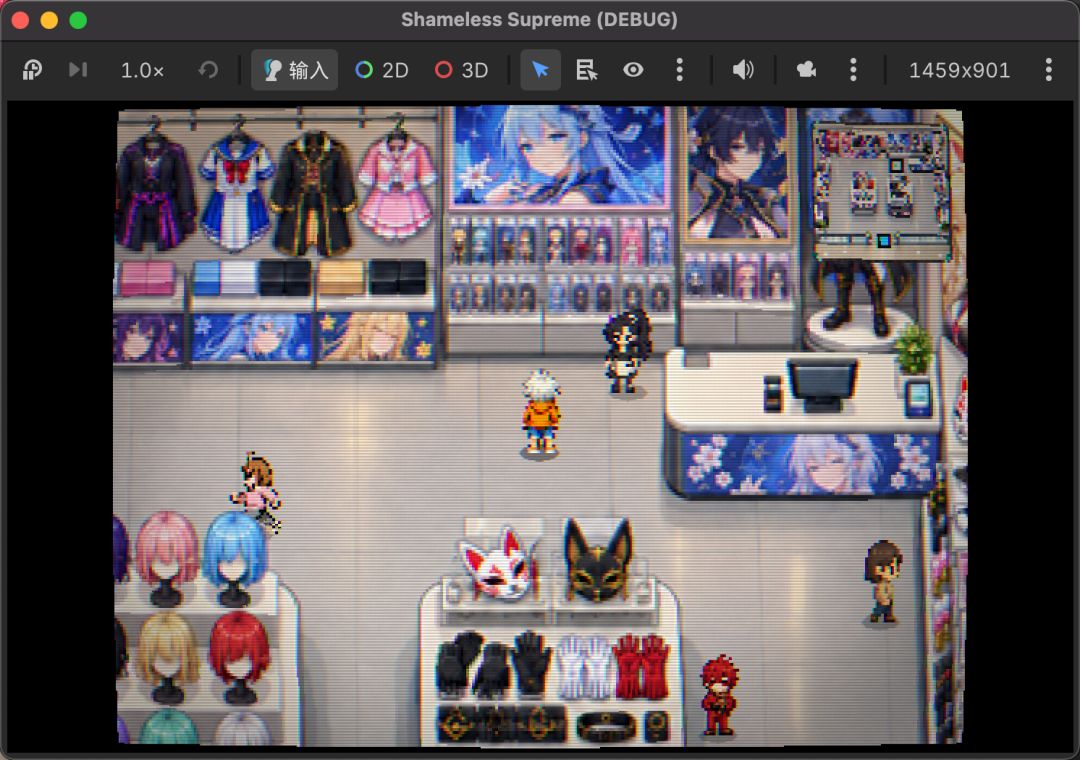The width and height of the screenshot is (1080, 760).
Task: Toggle selection visibility with the eye icon
Action: point(633,70)
